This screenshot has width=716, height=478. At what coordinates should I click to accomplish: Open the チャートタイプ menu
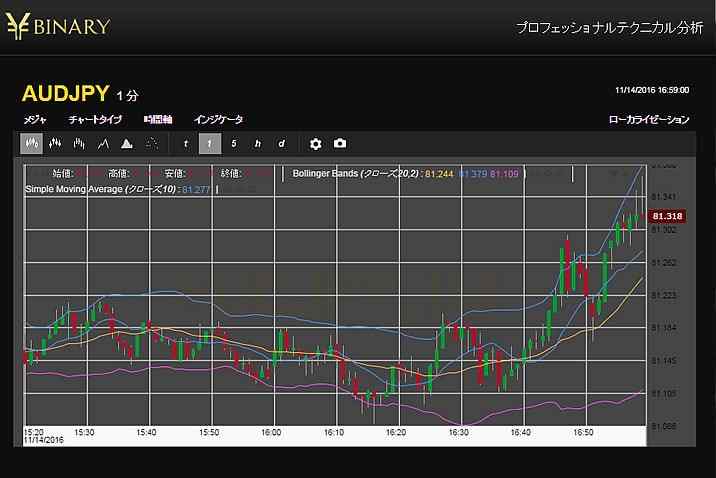coord(95,120)
